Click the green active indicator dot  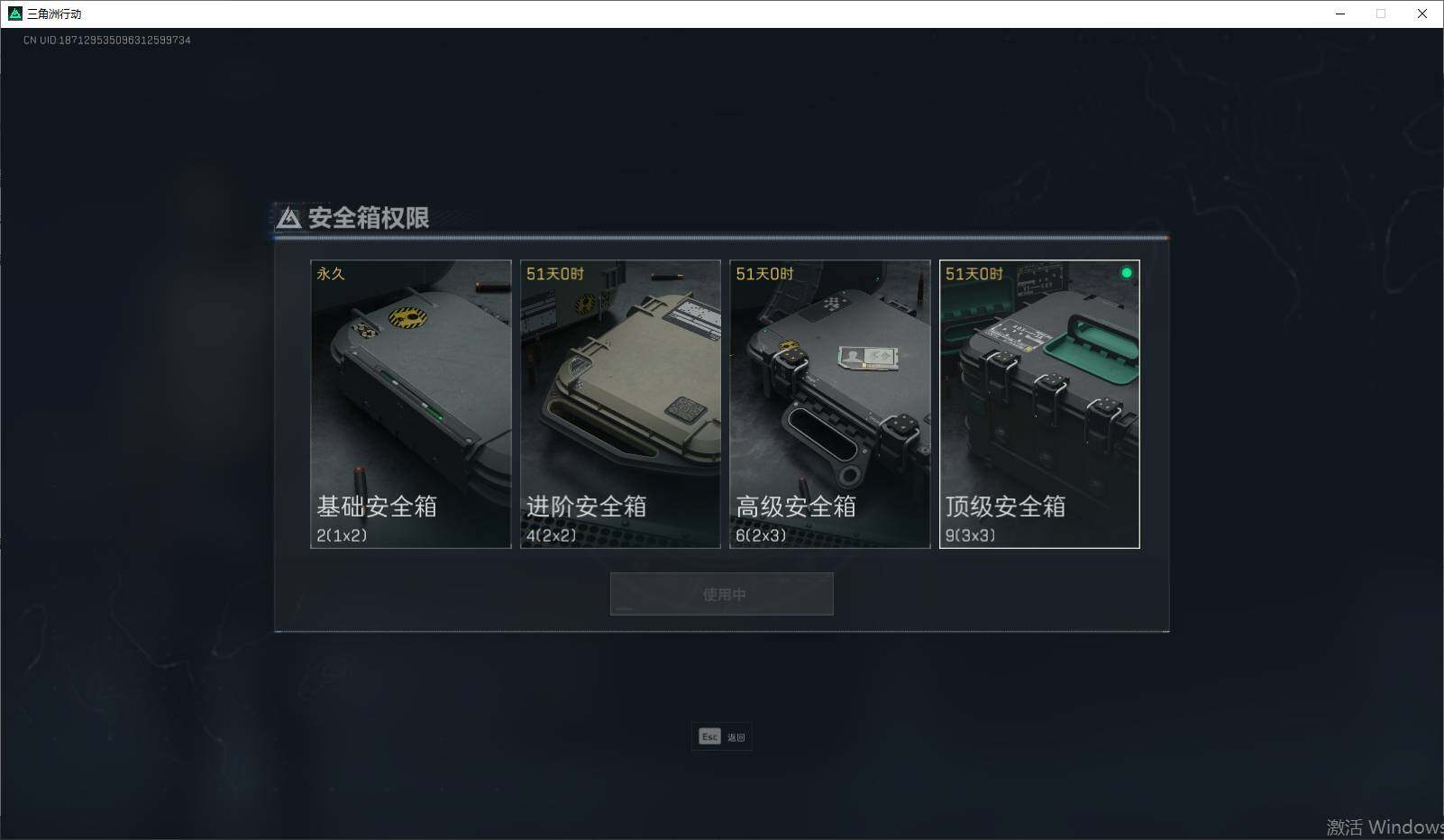[1126, 273]
